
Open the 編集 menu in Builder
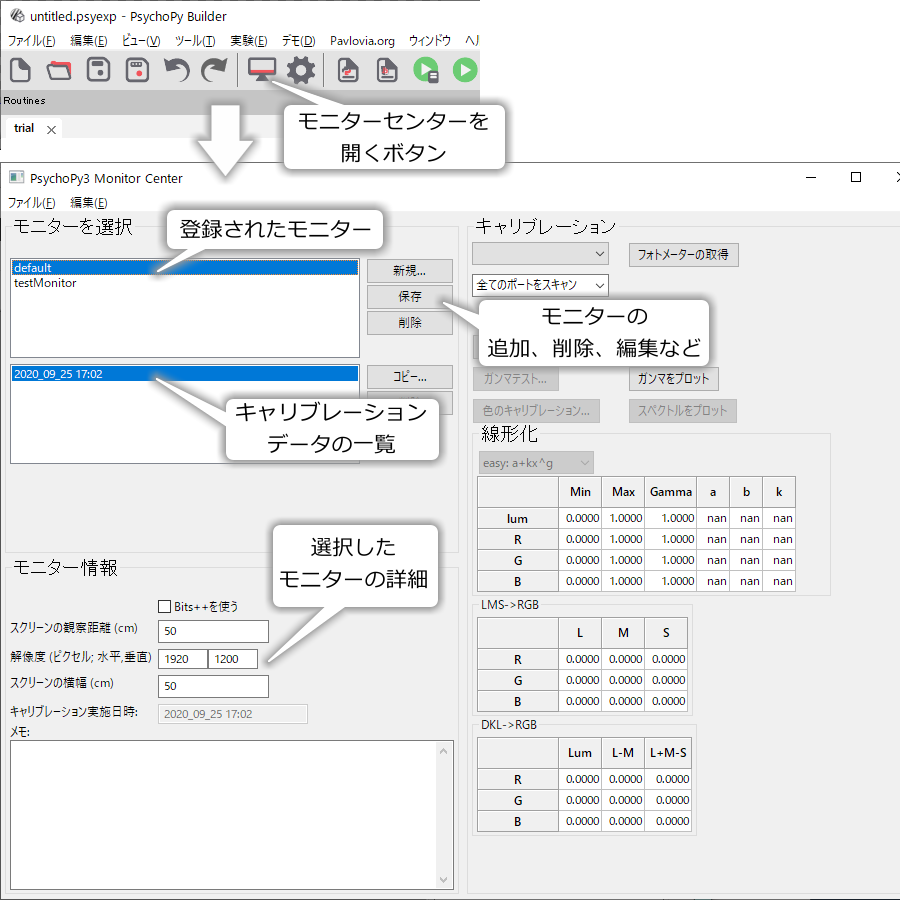88,41
